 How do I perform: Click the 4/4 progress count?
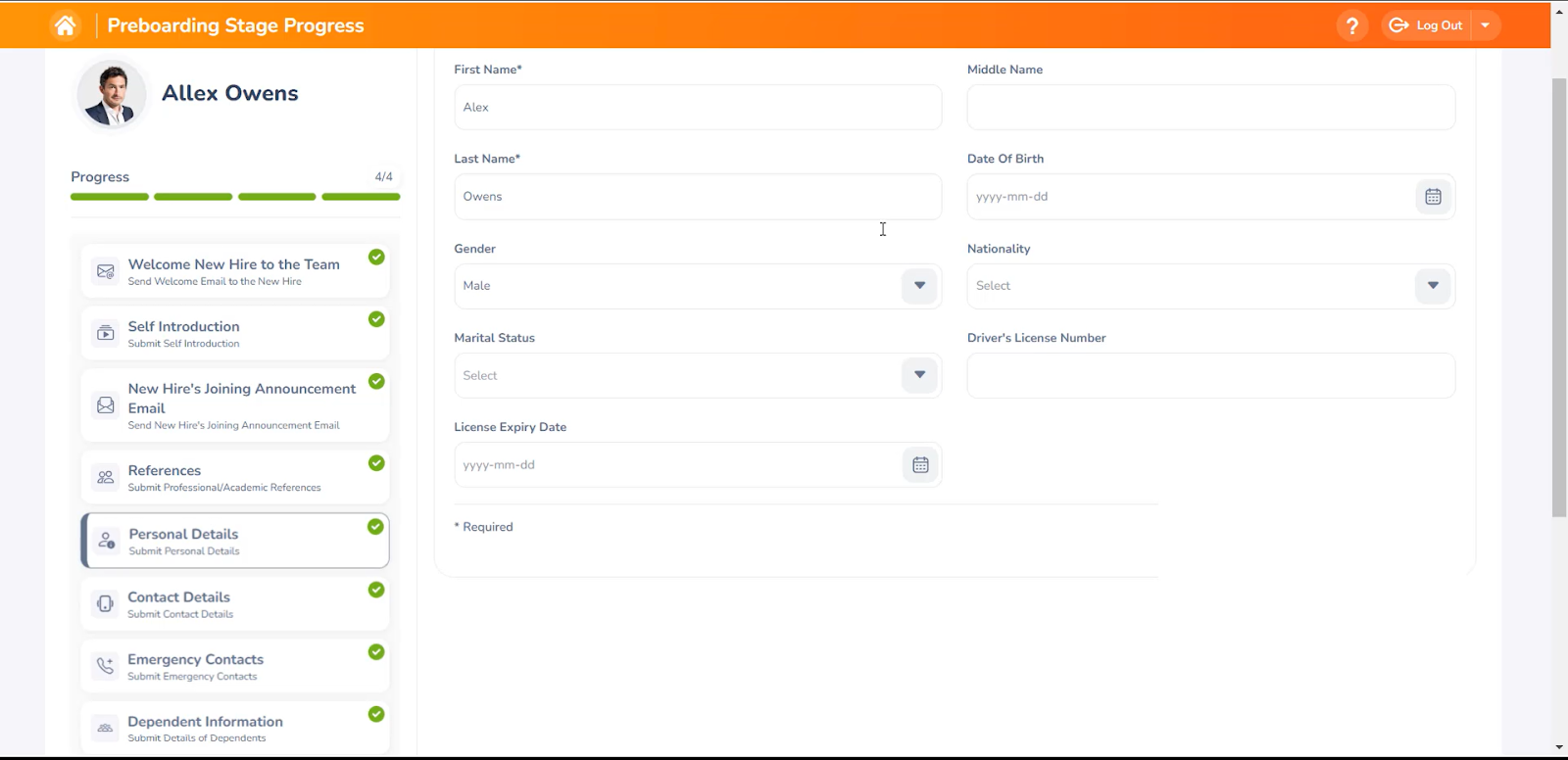tap(383, 177)
